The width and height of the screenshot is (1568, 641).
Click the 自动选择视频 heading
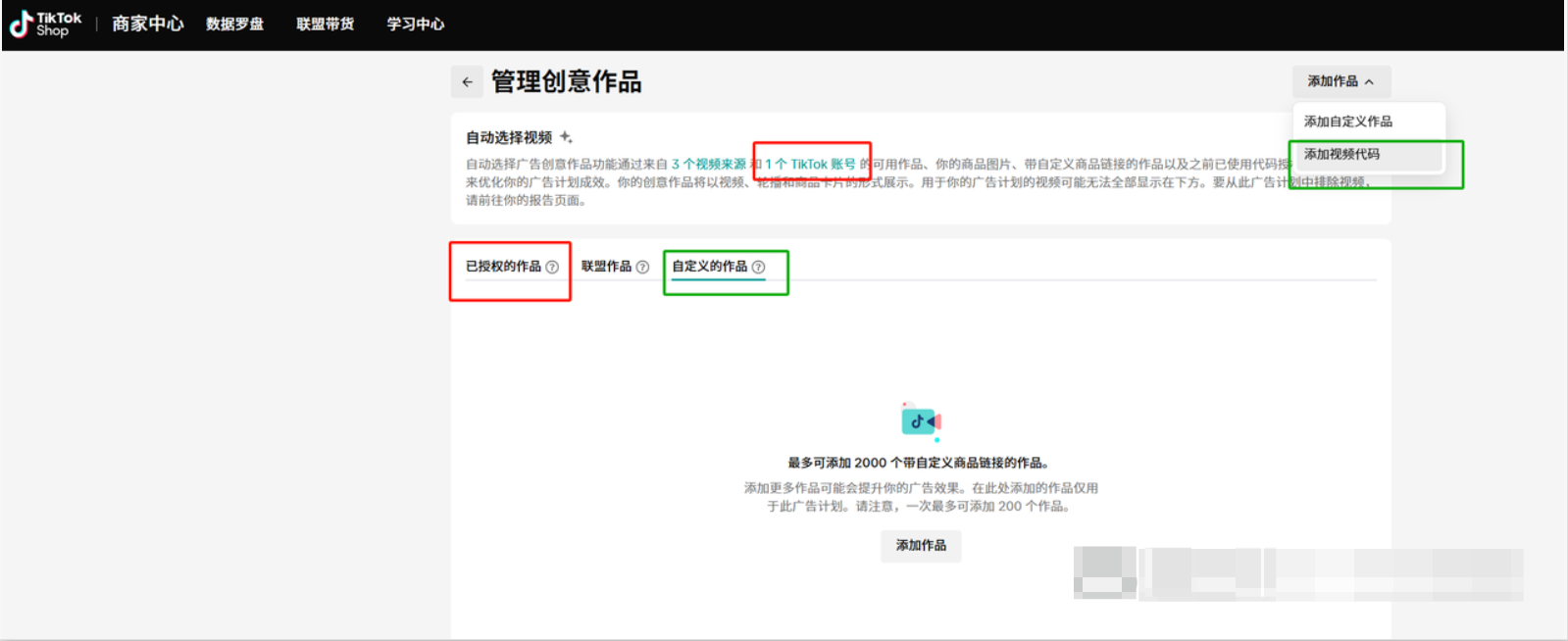[x=509, y=138]
